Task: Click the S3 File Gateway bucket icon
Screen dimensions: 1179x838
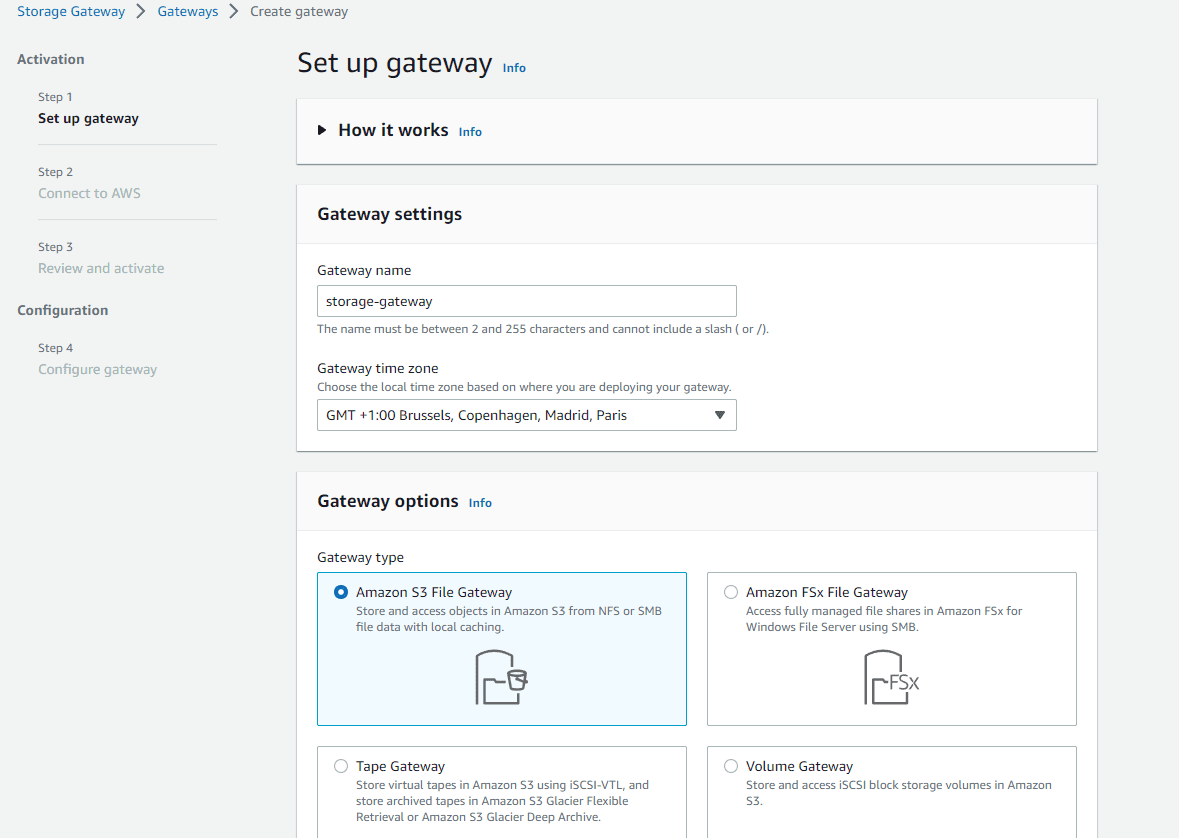Action: 501,677
